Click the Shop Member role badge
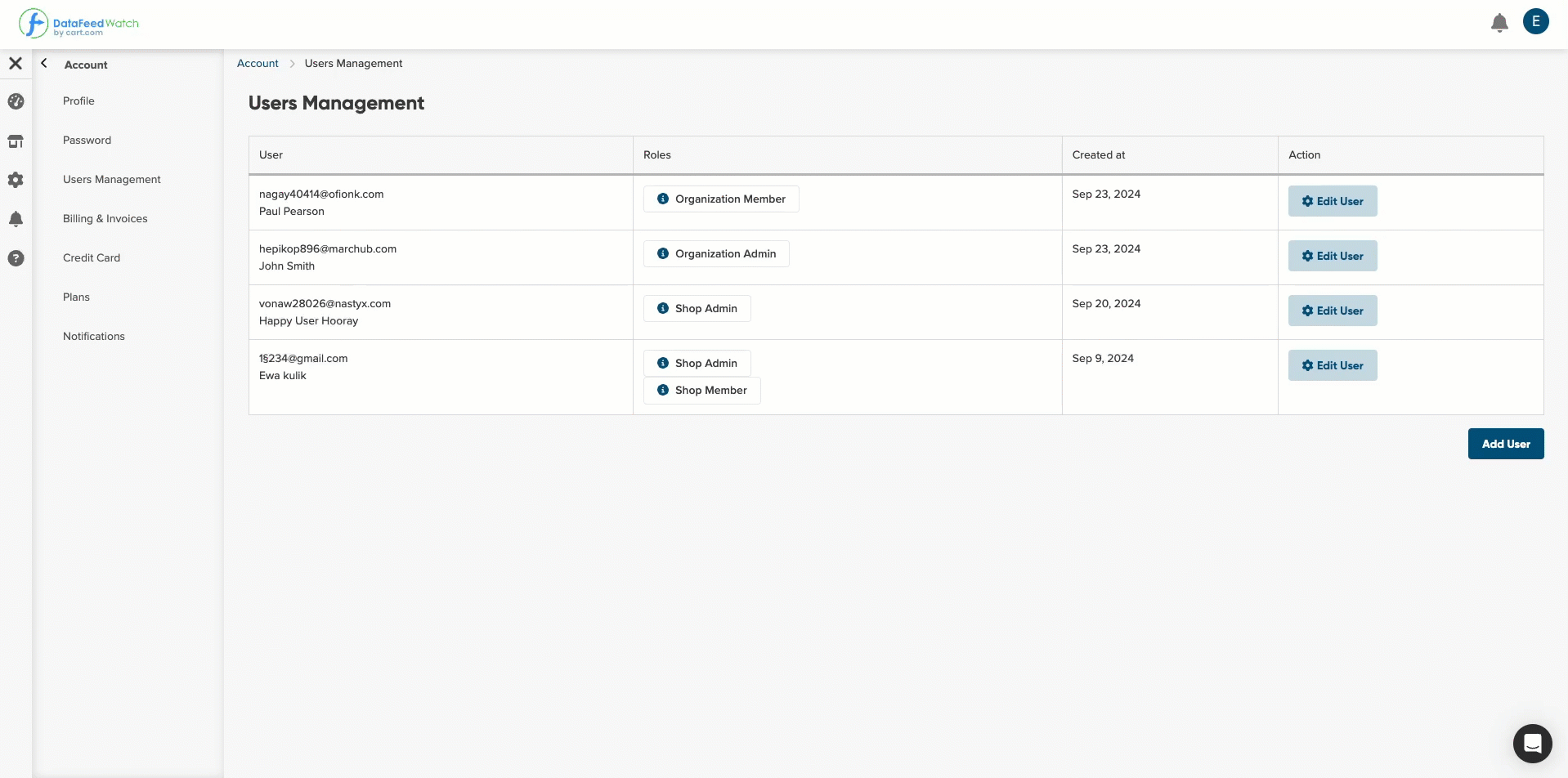This screenshot has height=778, width=1568. tap(702, 390)
